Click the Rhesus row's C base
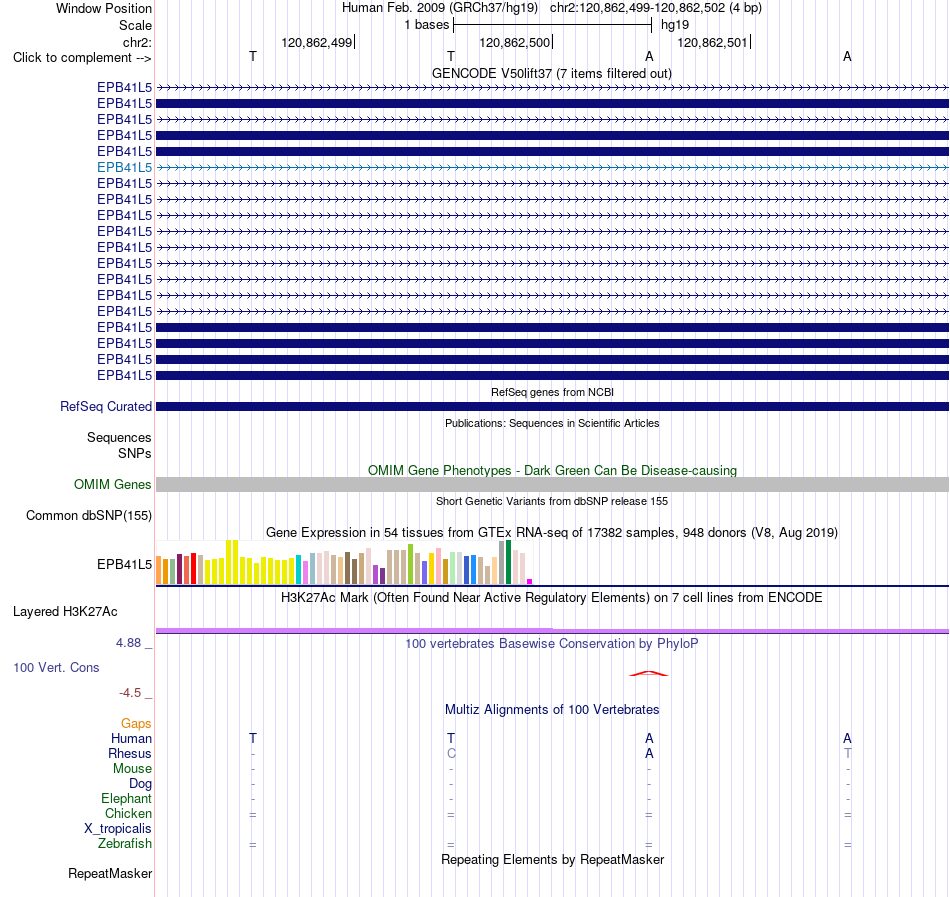Viewport: 950px width, 897px height. pyautogui.click(x=451, y=753)
